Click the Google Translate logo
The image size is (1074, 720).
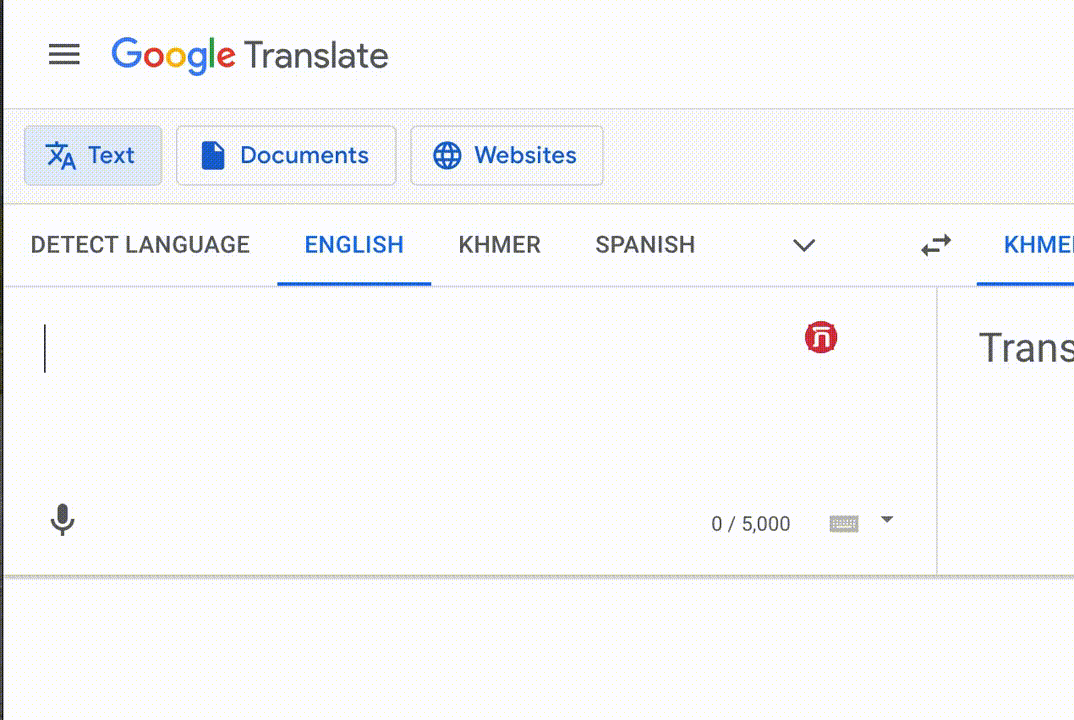click(x=249, y=55)
